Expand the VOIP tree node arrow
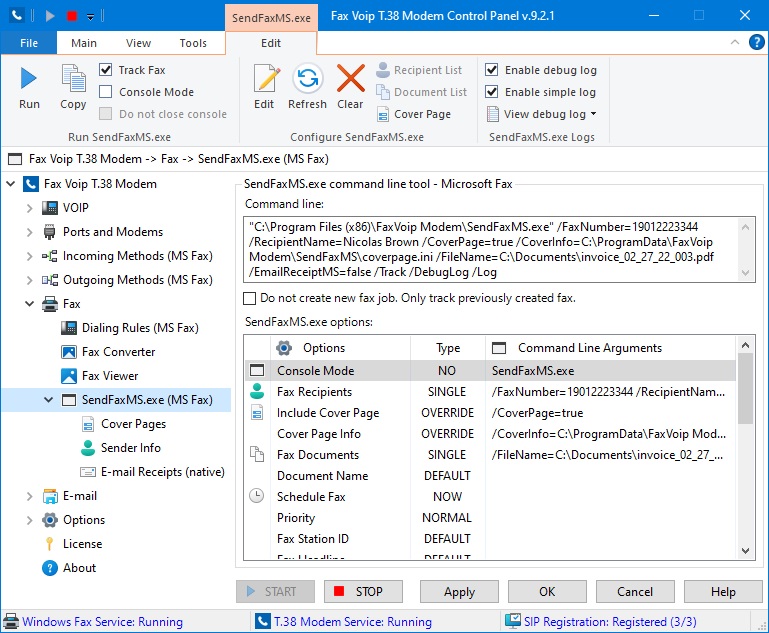This screenshot has height=633, width=769. pos(29,208)
